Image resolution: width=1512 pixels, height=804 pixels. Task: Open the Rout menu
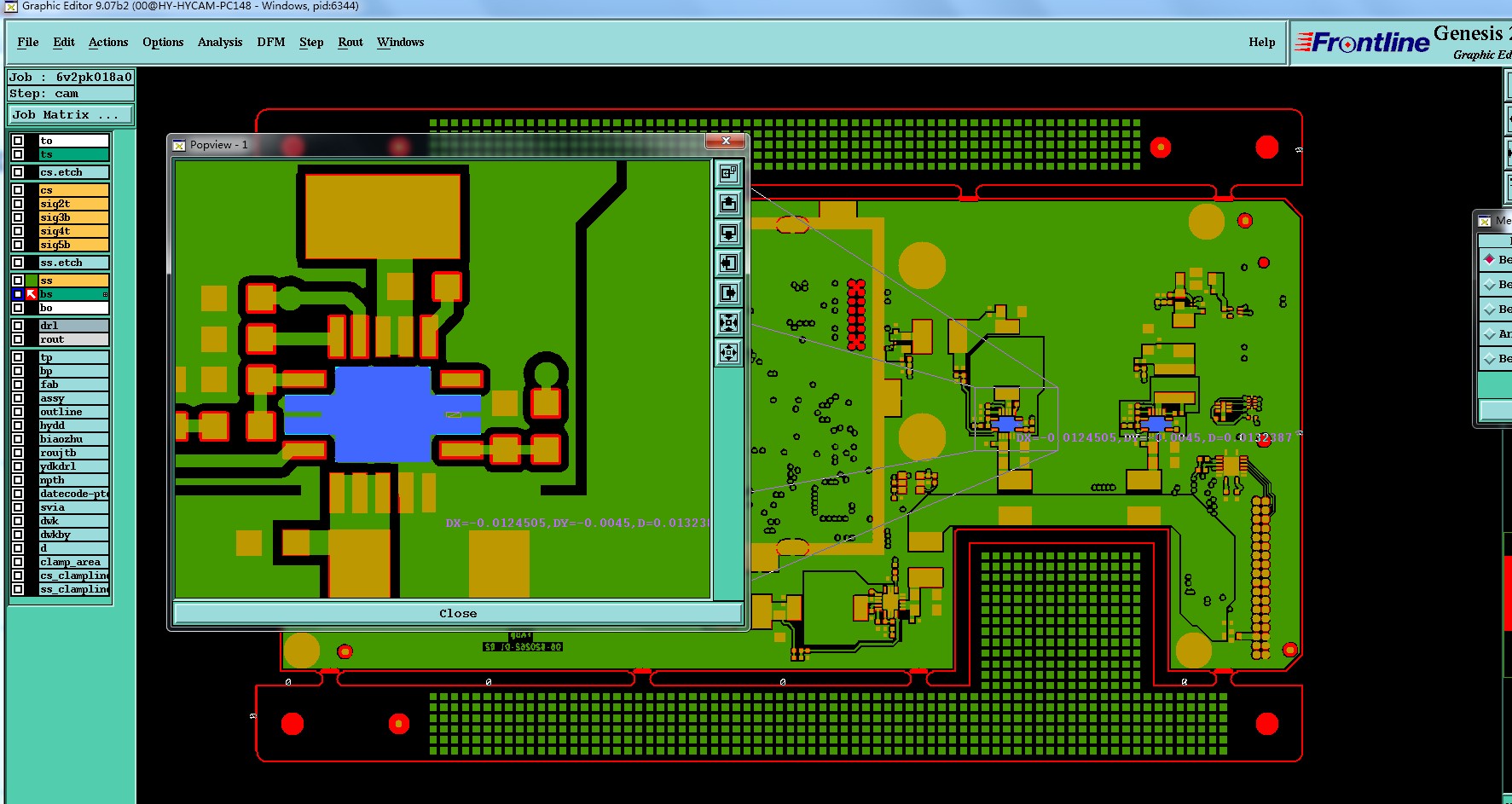(350, 42)
